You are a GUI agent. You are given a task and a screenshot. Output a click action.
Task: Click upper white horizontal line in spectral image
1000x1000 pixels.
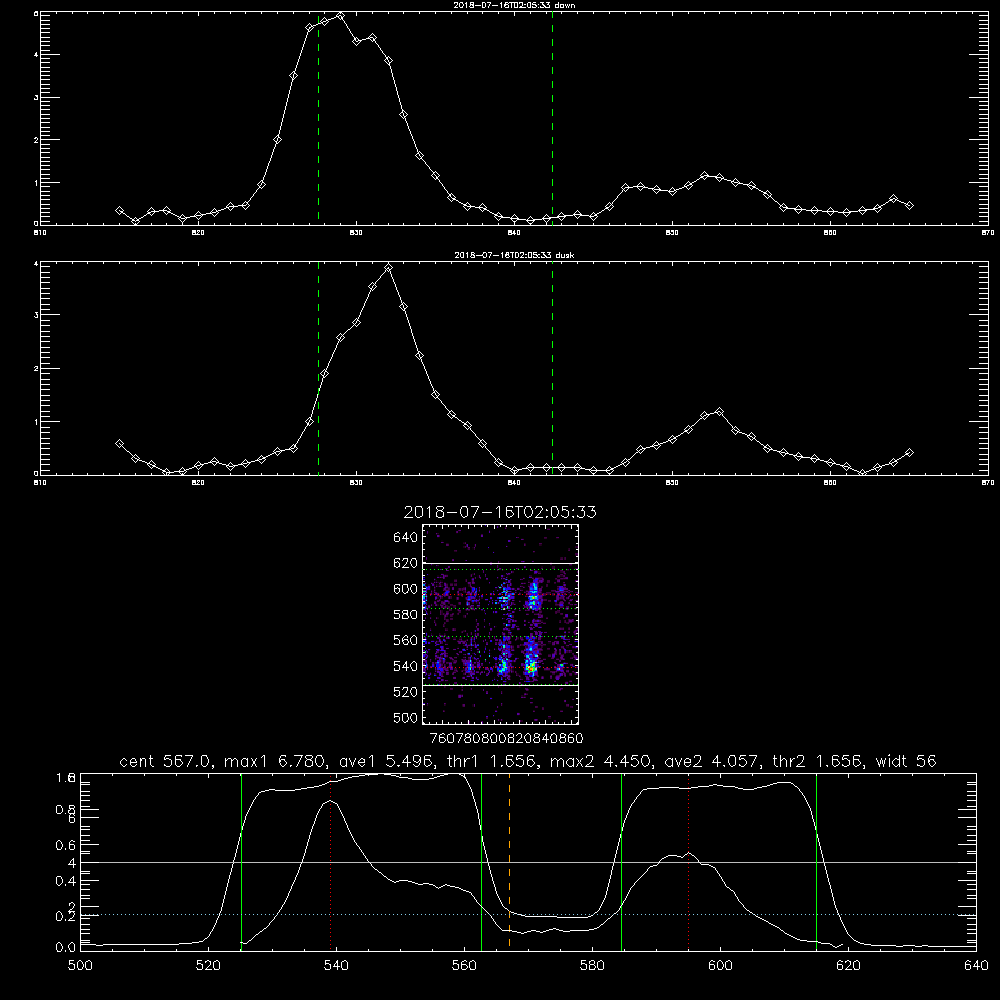point(501,563)
